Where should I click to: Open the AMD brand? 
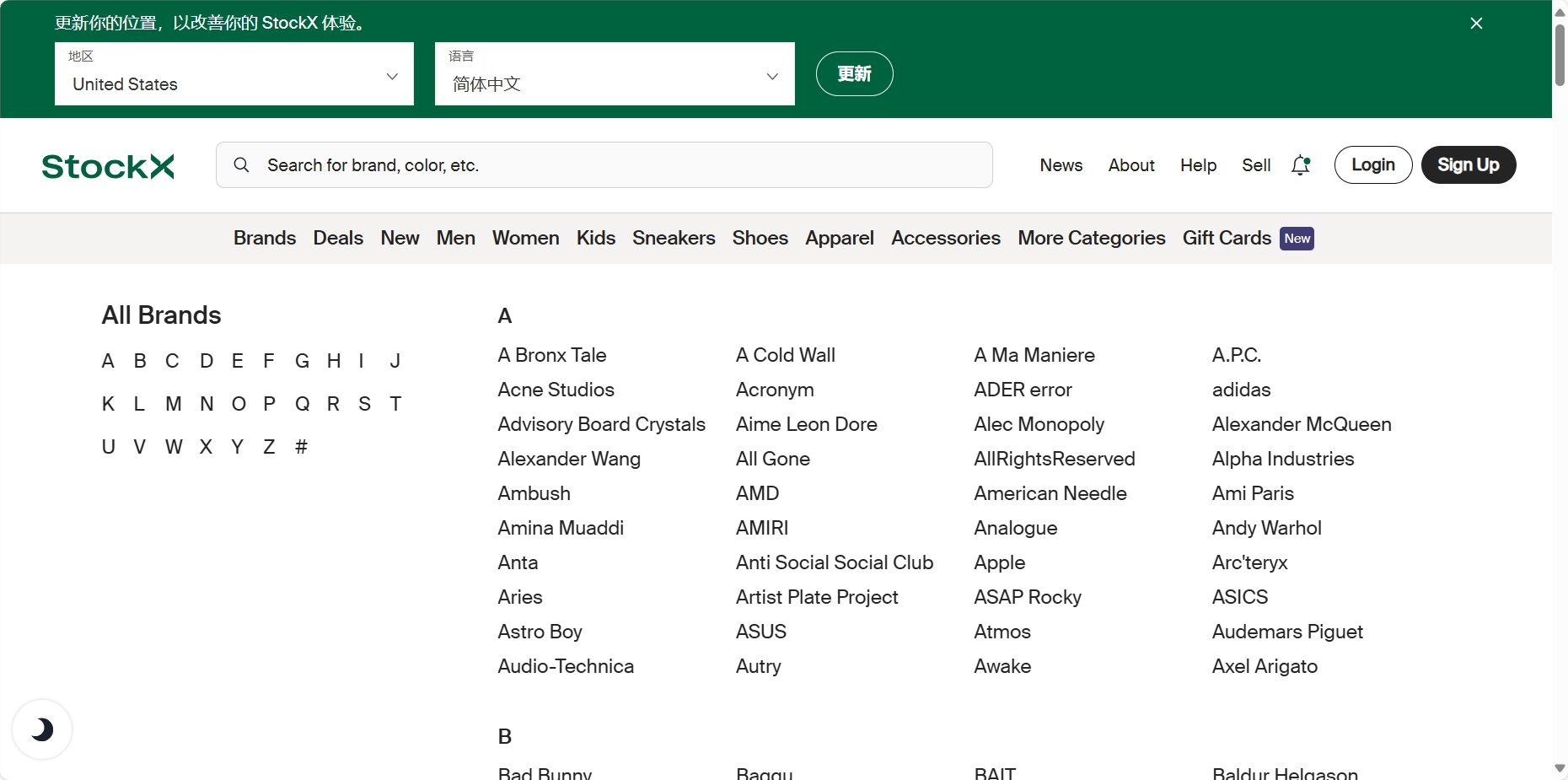click(758, 494)
